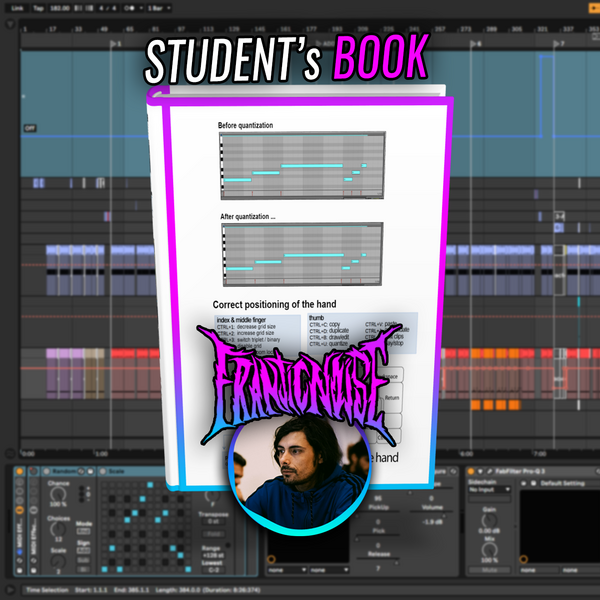Click the Mute button in FabFilter device
The image size is (600, 600).
(490, 570)
